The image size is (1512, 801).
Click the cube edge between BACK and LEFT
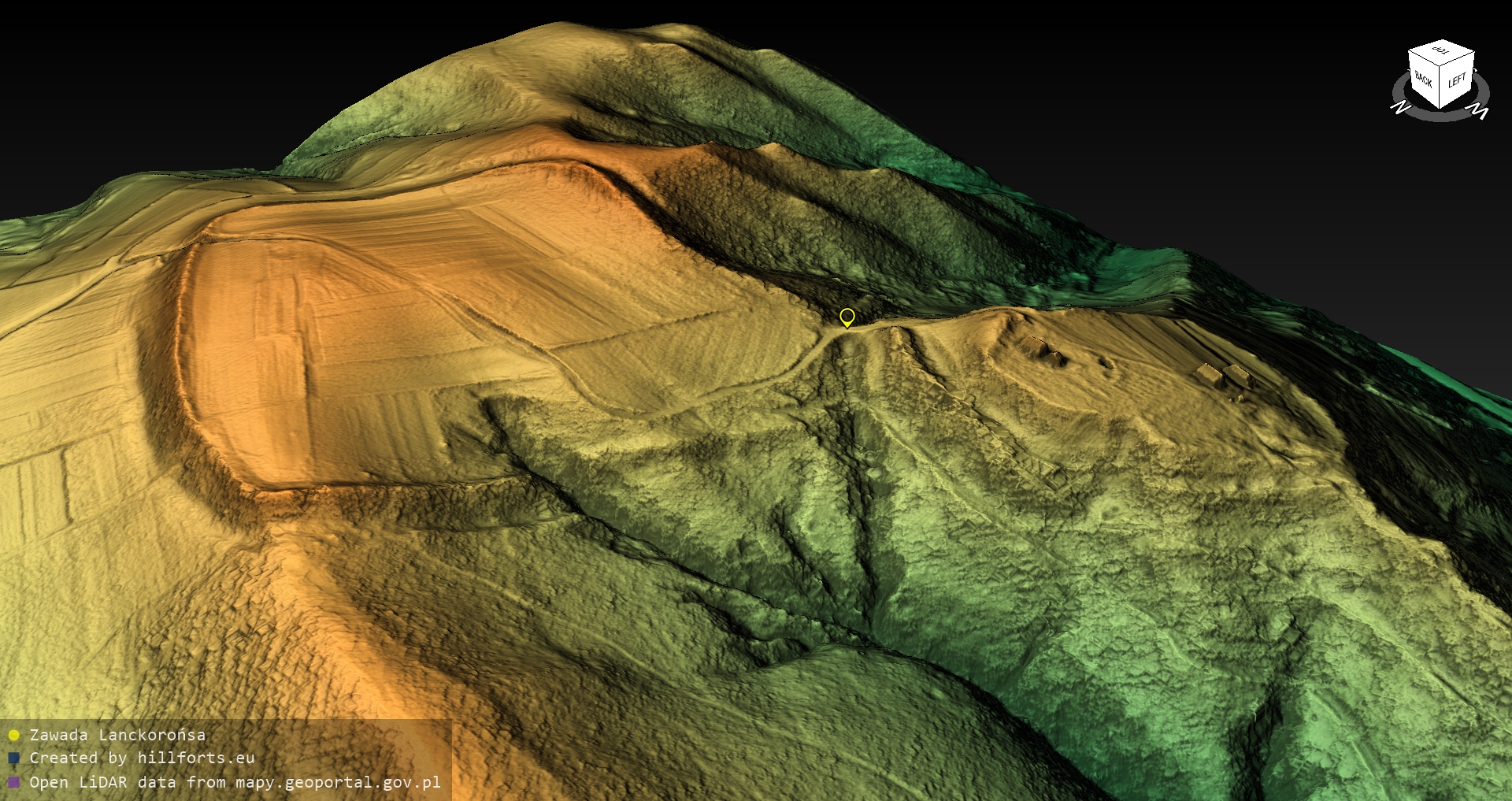coord(1440,87)
